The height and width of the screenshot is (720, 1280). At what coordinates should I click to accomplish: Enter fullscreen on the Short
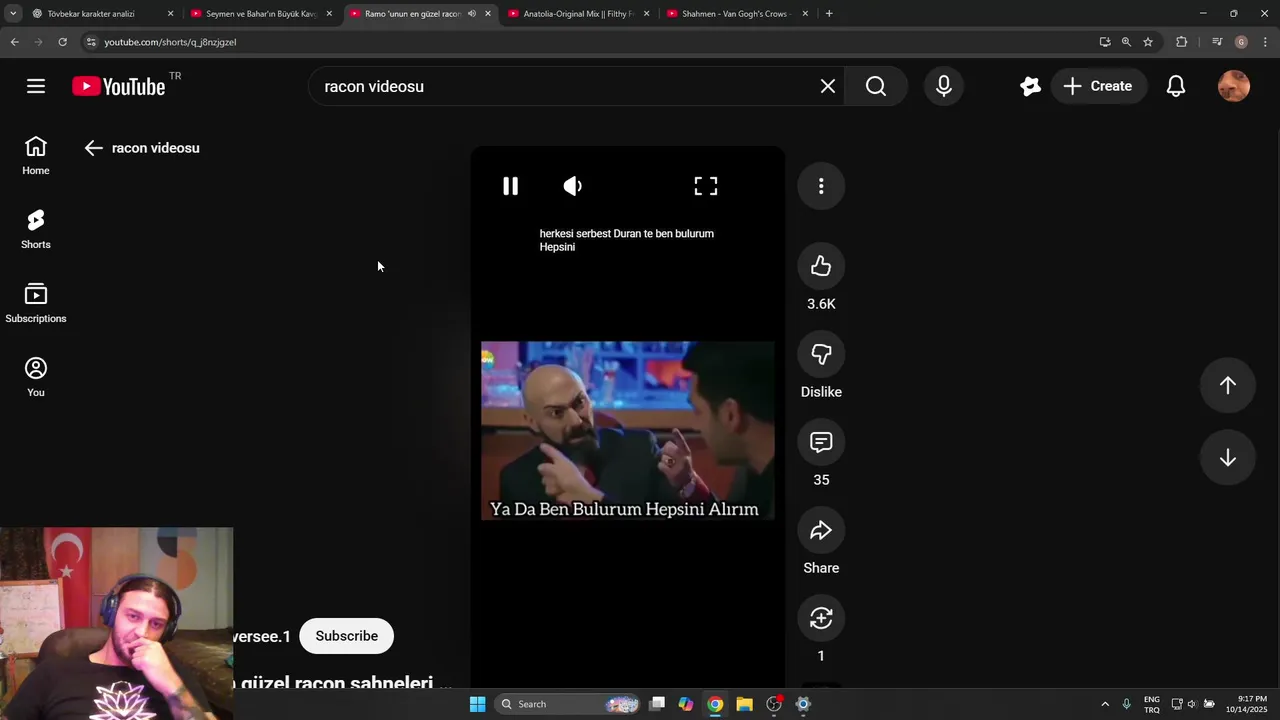click(x=706, y=186)
